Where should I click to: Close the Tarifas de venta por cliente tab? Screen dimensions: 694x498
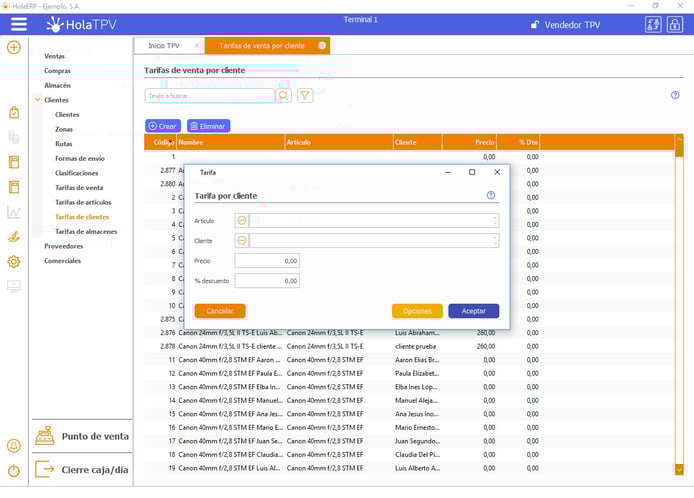pyautogui.click(x=322, y=46)
